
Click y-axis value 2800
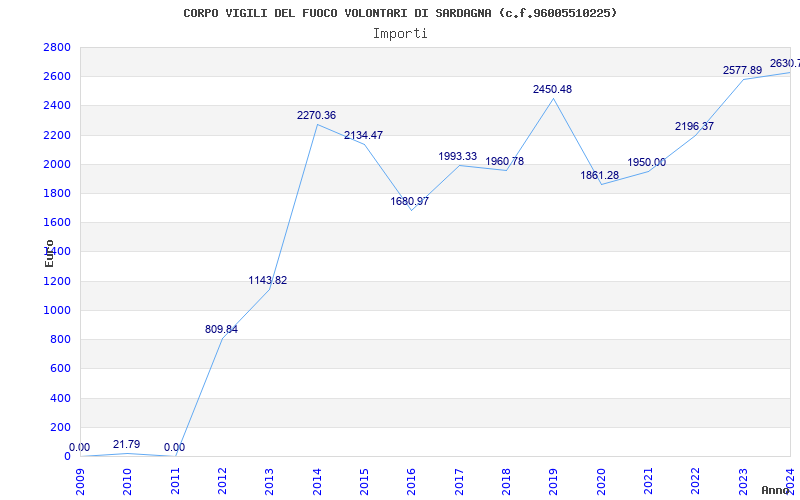pos(57,47)
